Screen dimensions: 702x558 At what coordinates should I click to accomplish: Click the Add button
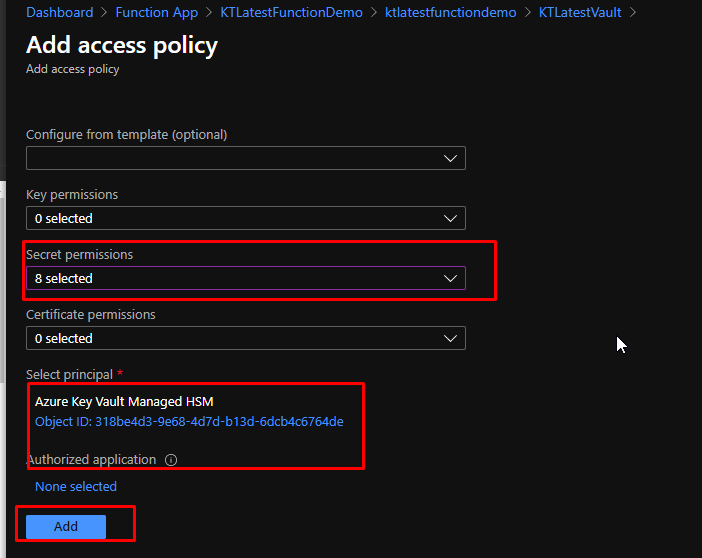pyautogui.click(x=66, y=527)
